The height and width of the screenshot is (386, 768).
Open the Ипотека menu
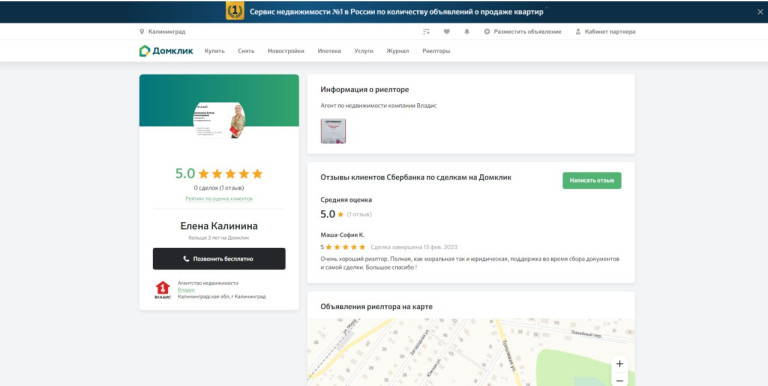(329, 51)
